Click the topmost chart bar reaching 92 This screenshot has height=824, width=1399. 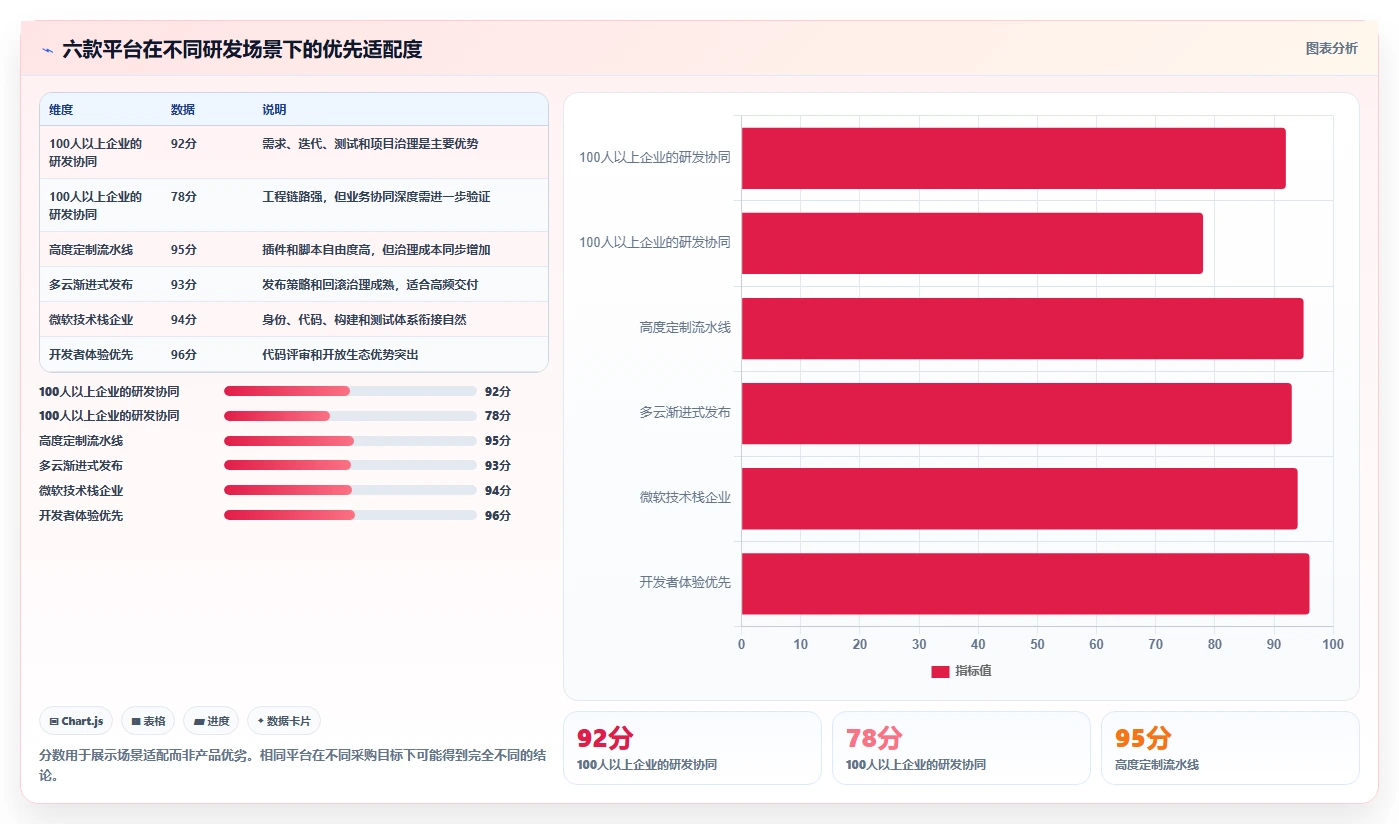click(1013, 158)
